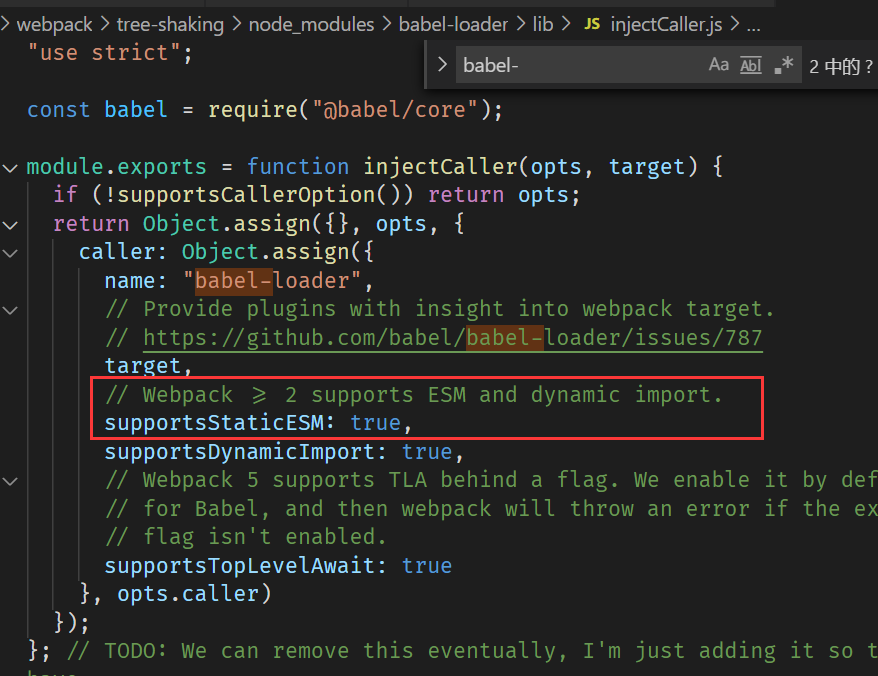This screenshot has width=878, height=676.
Task: Click the const babel variable name
Action: [136, 109]
